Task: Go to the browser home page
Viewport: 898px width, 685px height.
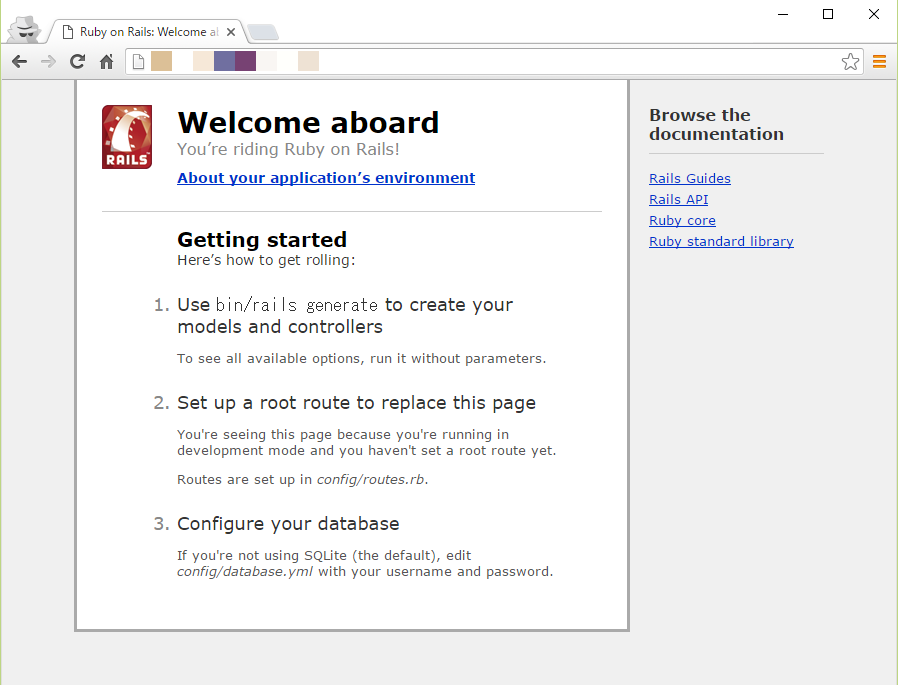Action: point(107,61)
